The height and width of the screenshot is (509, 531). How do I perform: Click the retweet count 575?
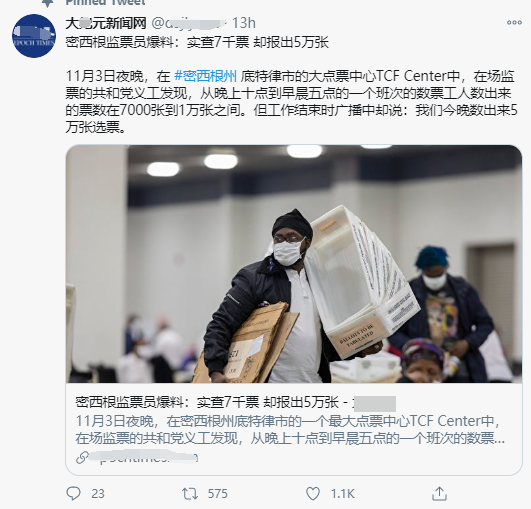217,494
